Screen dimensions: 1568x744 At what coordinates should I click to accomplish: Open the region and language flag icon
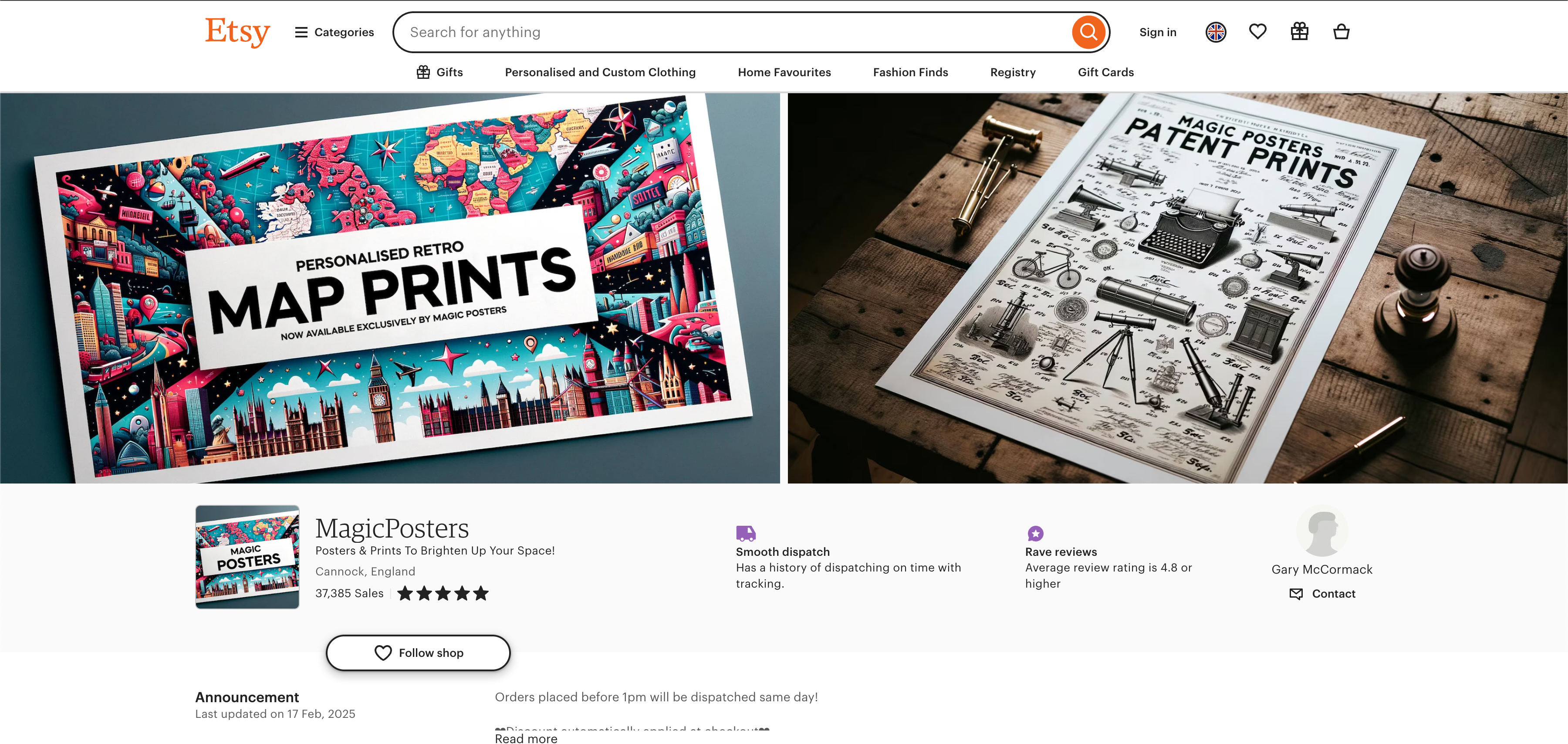(x=1216, y=32)
